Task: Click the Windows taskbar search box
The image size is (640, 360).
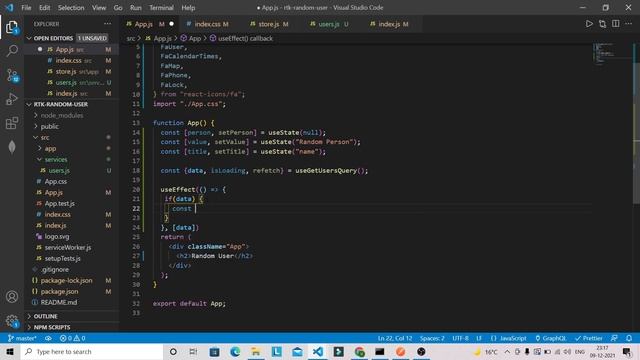Action: coord(92,352)
